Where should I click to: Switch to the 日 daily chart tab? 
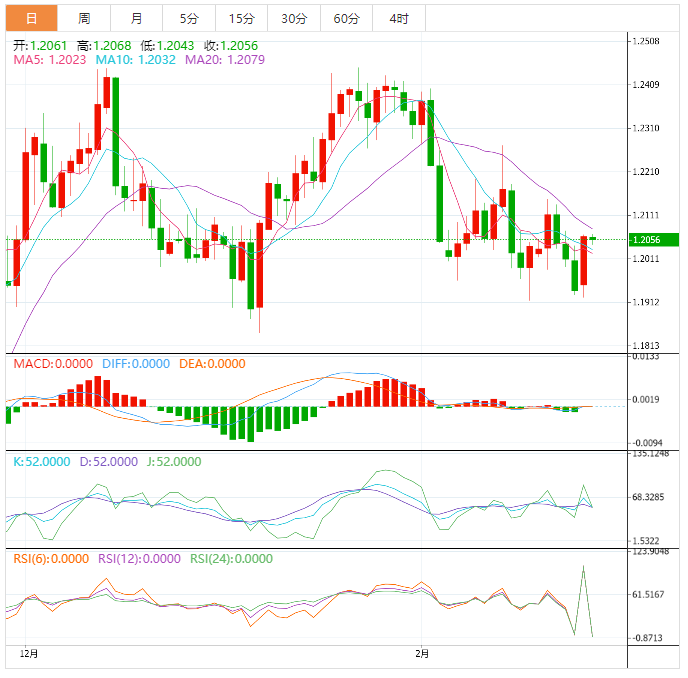point(32,18)
